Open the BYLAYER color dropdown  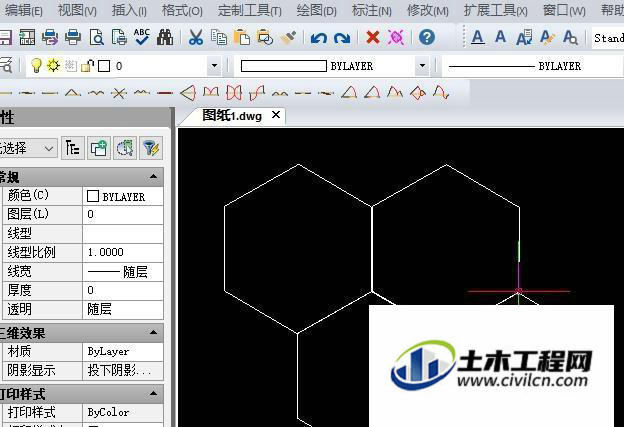click(x=422, y=66)
